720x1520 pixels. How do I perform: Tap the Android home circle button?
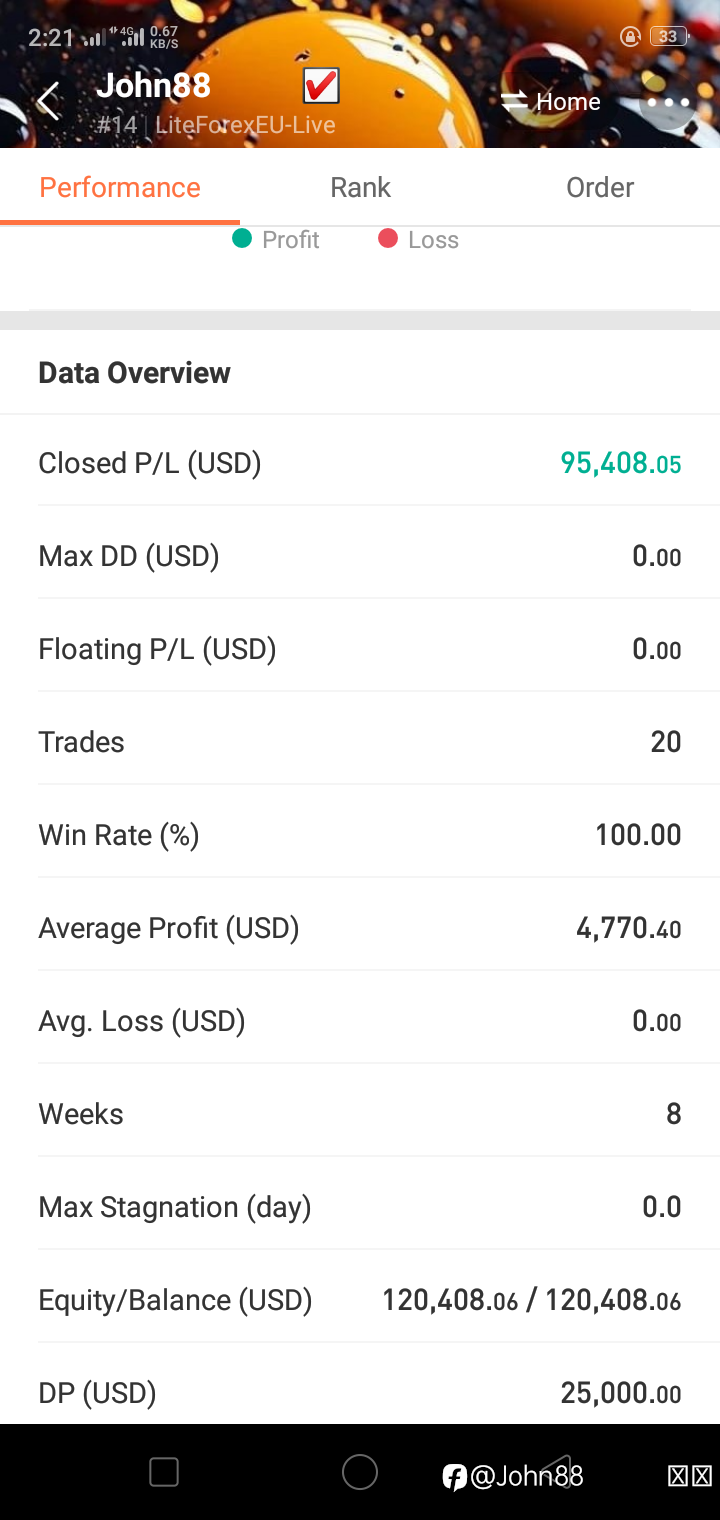click(x=360, y=1472)
